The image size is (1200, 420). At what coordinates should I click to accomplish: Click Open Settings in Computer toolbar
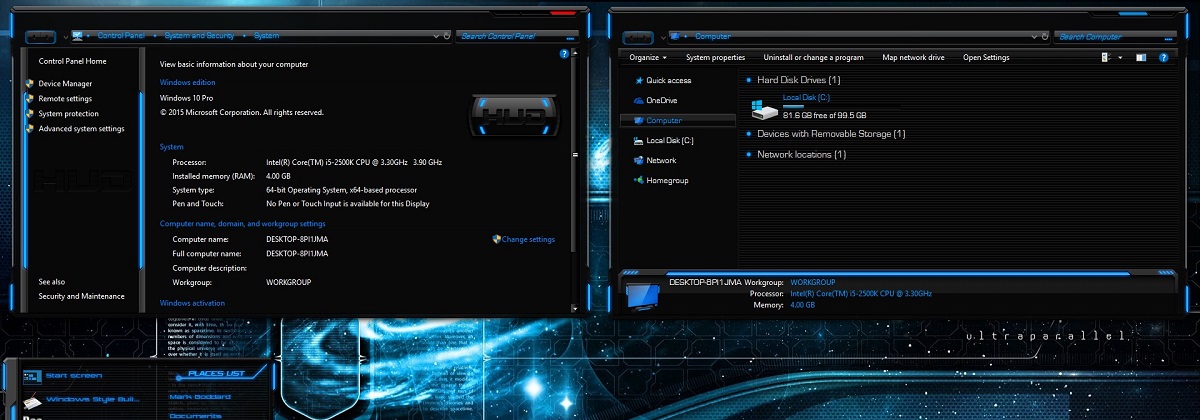[x=986, y=58]
